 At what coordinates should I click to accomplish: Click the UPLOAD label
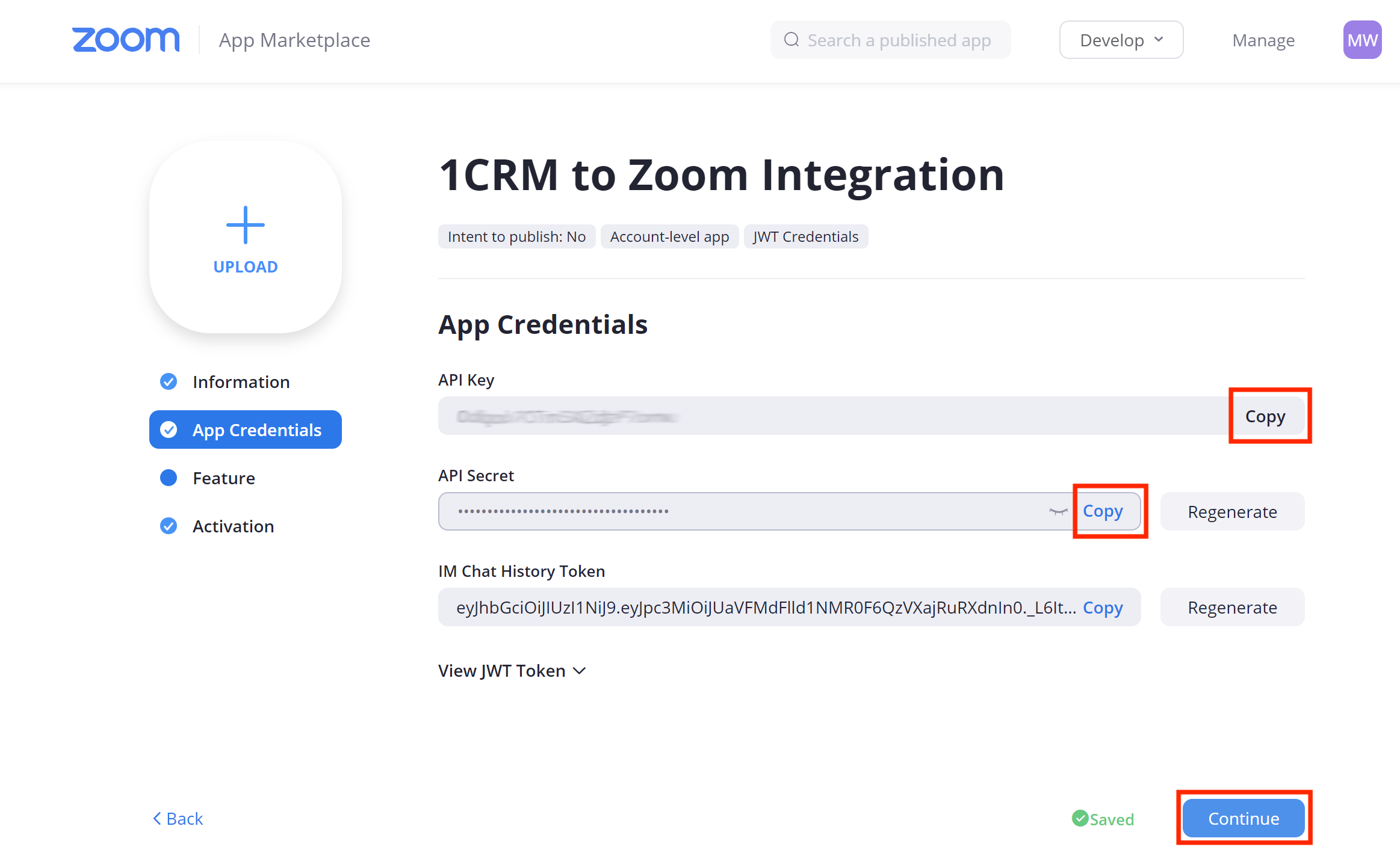[x=246, y=266]
